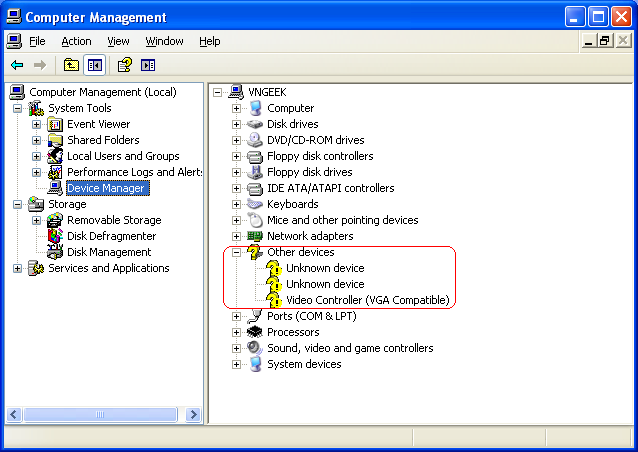The image size is (638, 452).
Task: Select Disk Management in the left tree
Action: [109, 252]
